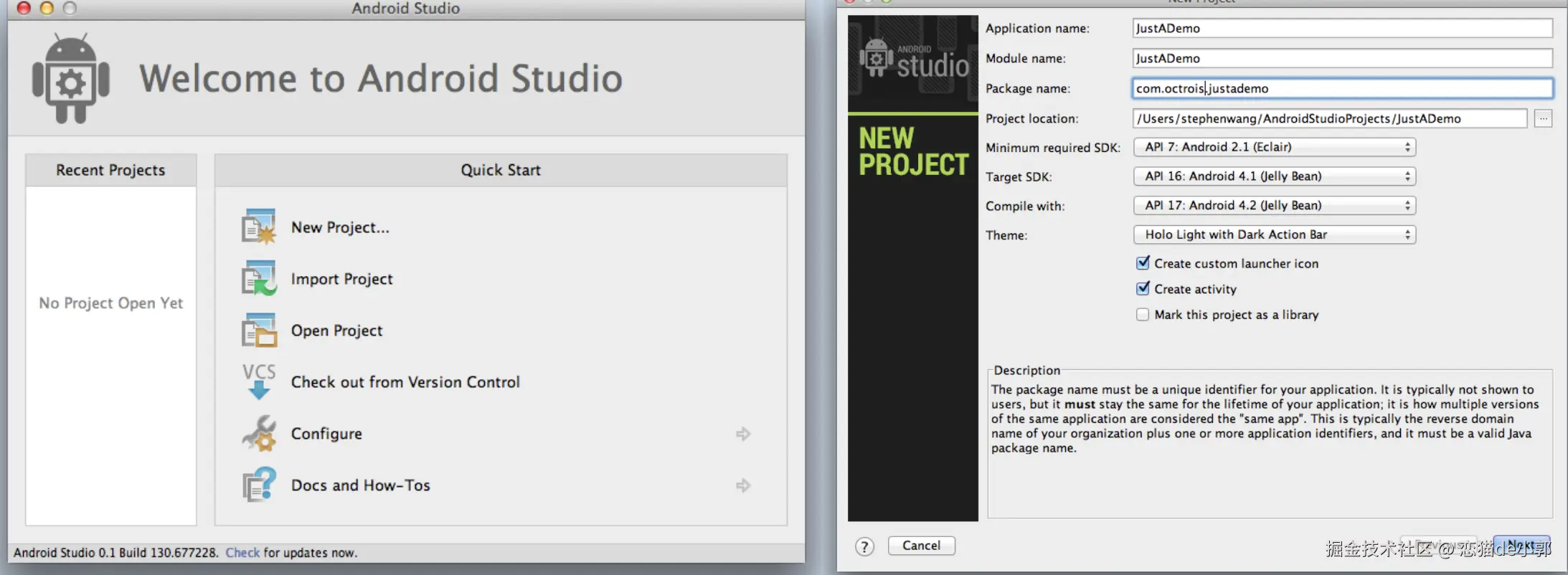Click the New Project star icon
1568x575 pixels.
259,227
